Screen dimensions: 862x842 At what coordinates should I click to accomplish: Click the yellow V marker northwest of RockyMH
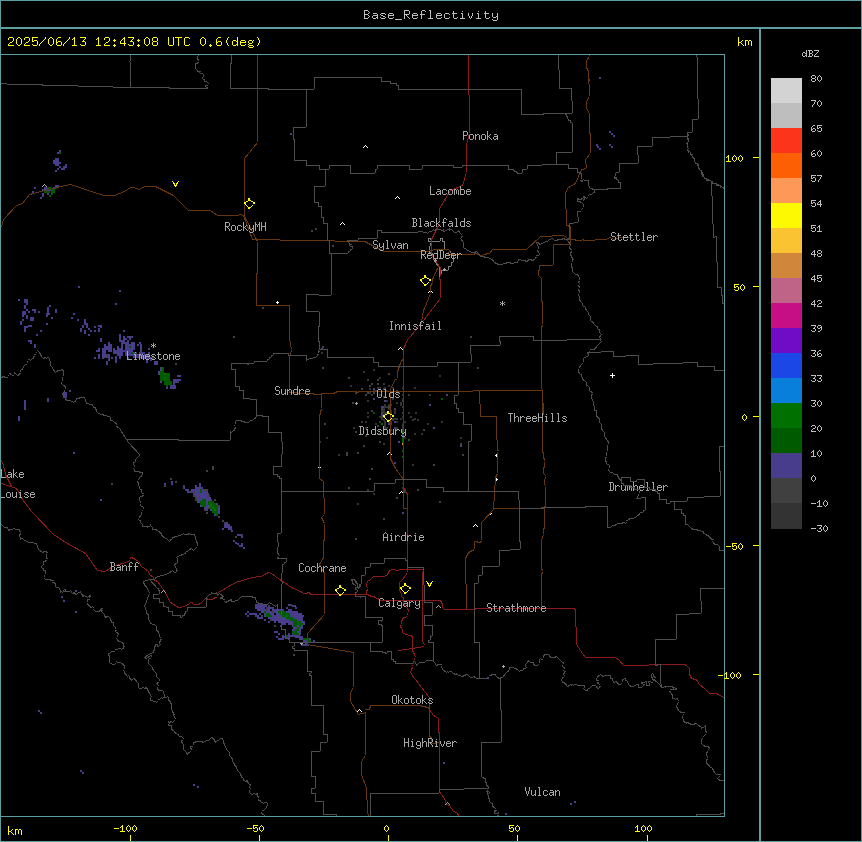175,184
